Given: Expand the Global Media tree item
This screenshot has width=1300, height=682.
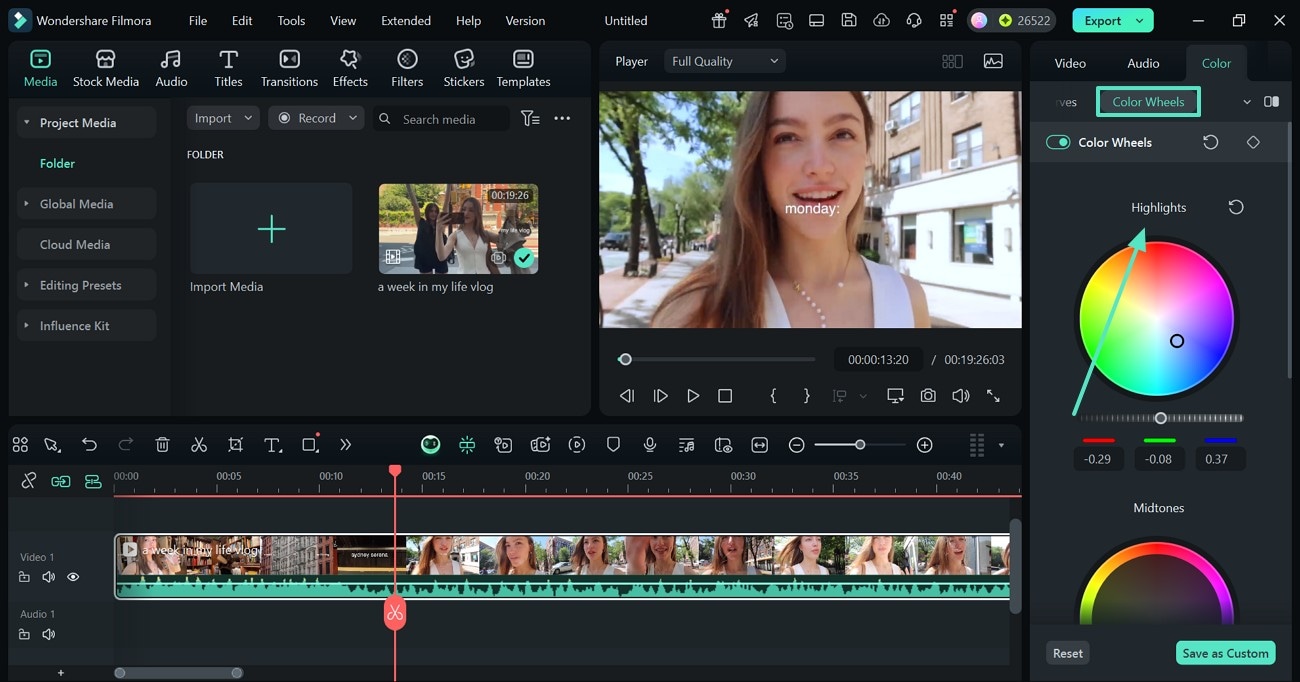Looking at the screenshot, I should pos(27,204).
